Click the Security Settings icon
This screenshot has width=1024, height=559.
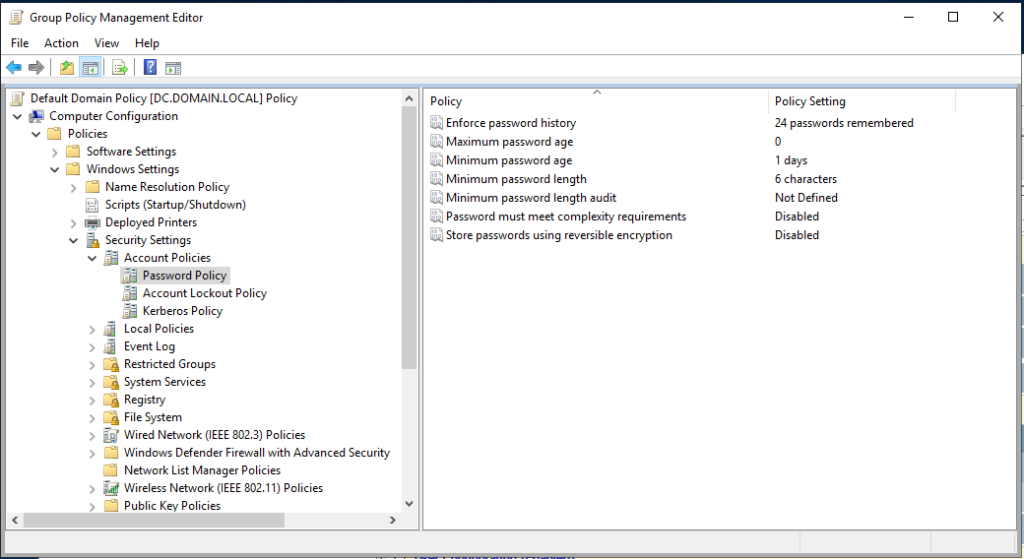tap(93, 240)
